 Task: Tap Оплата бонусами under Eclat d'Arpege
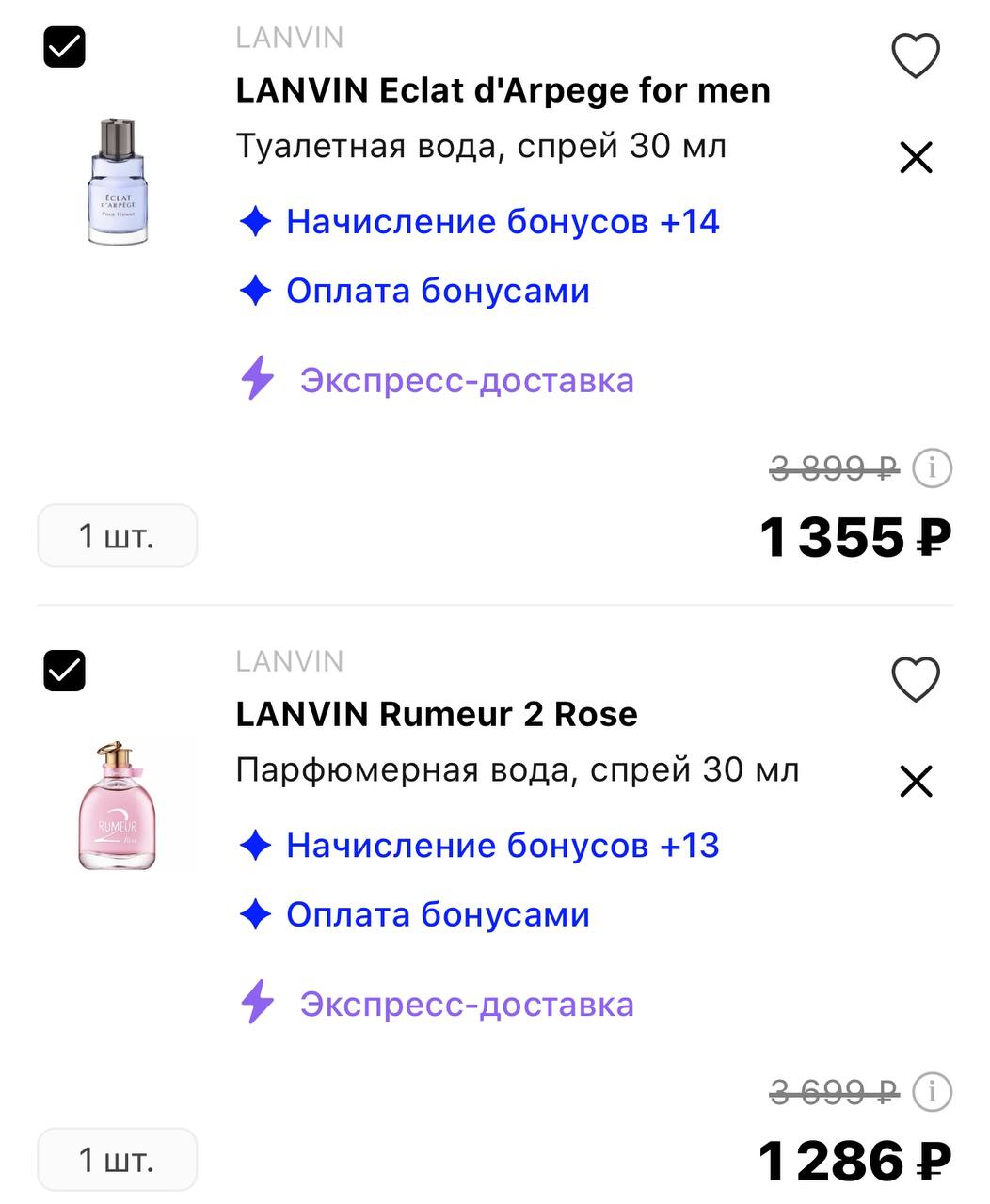[x=437, y=291]
